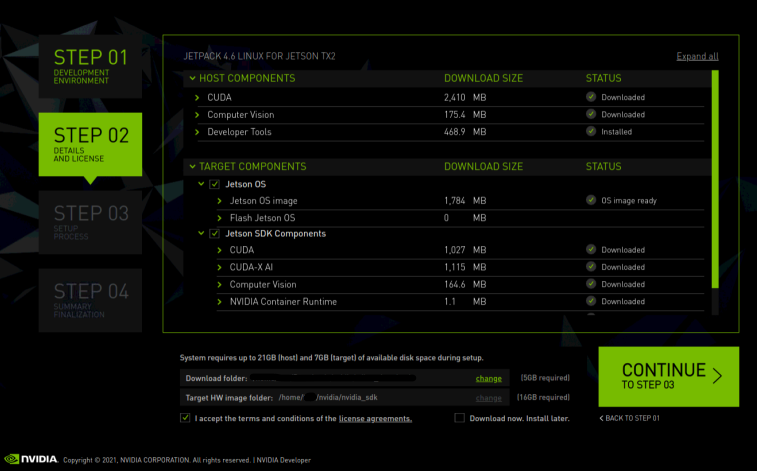Open STEP 03 Setup Process

90,222
